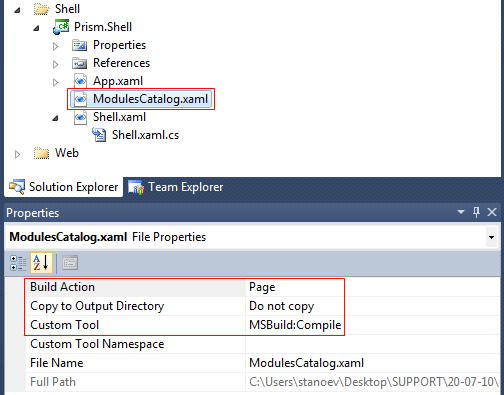Switch property grid to Categorized view
This screenshot has width=504, height=395.
point(18,263)
